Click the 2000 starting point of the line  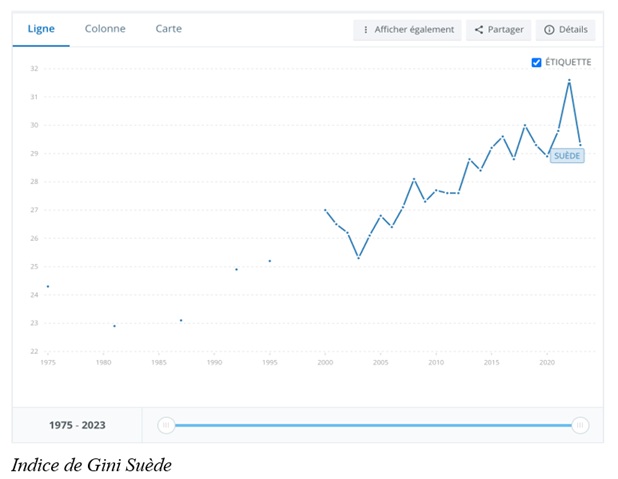[325, 210]
